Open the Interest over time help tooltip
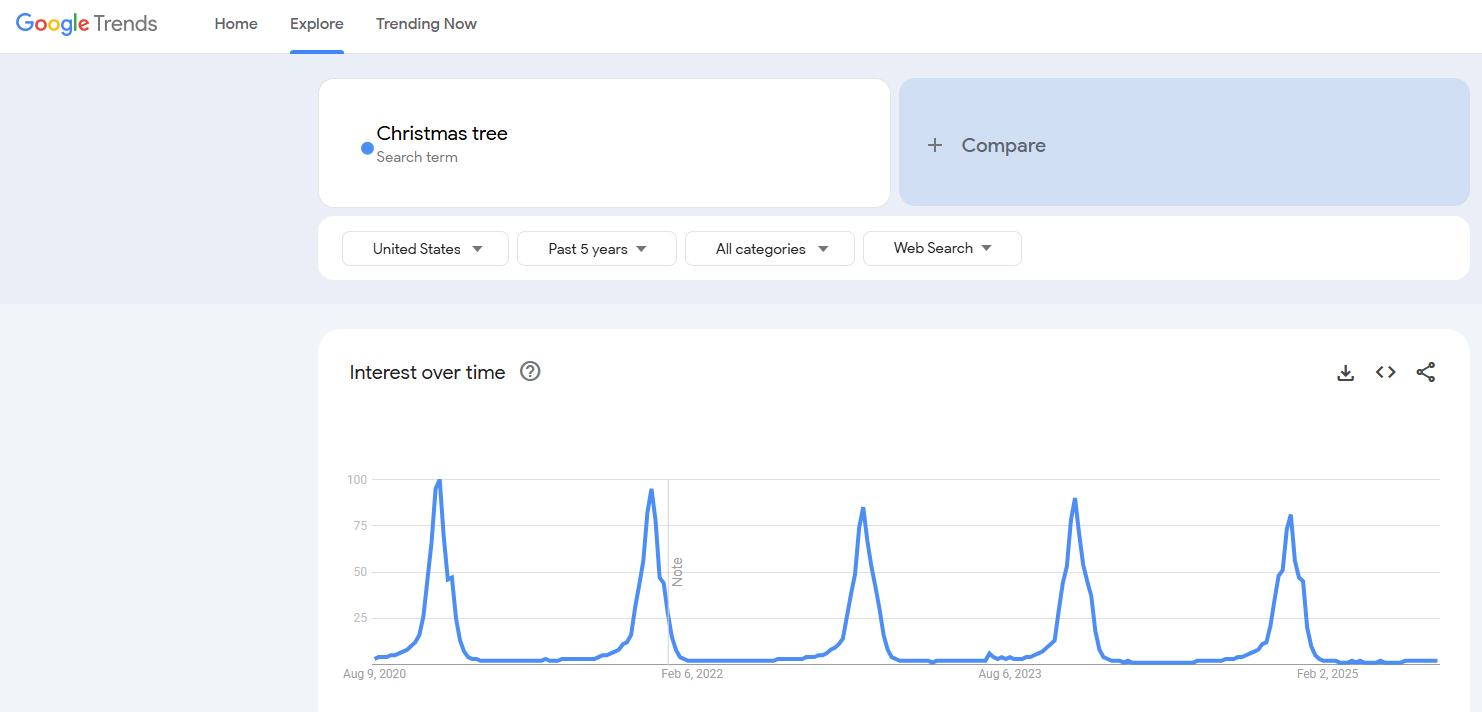Screen dimensions: 1482x712 [530, 371]
